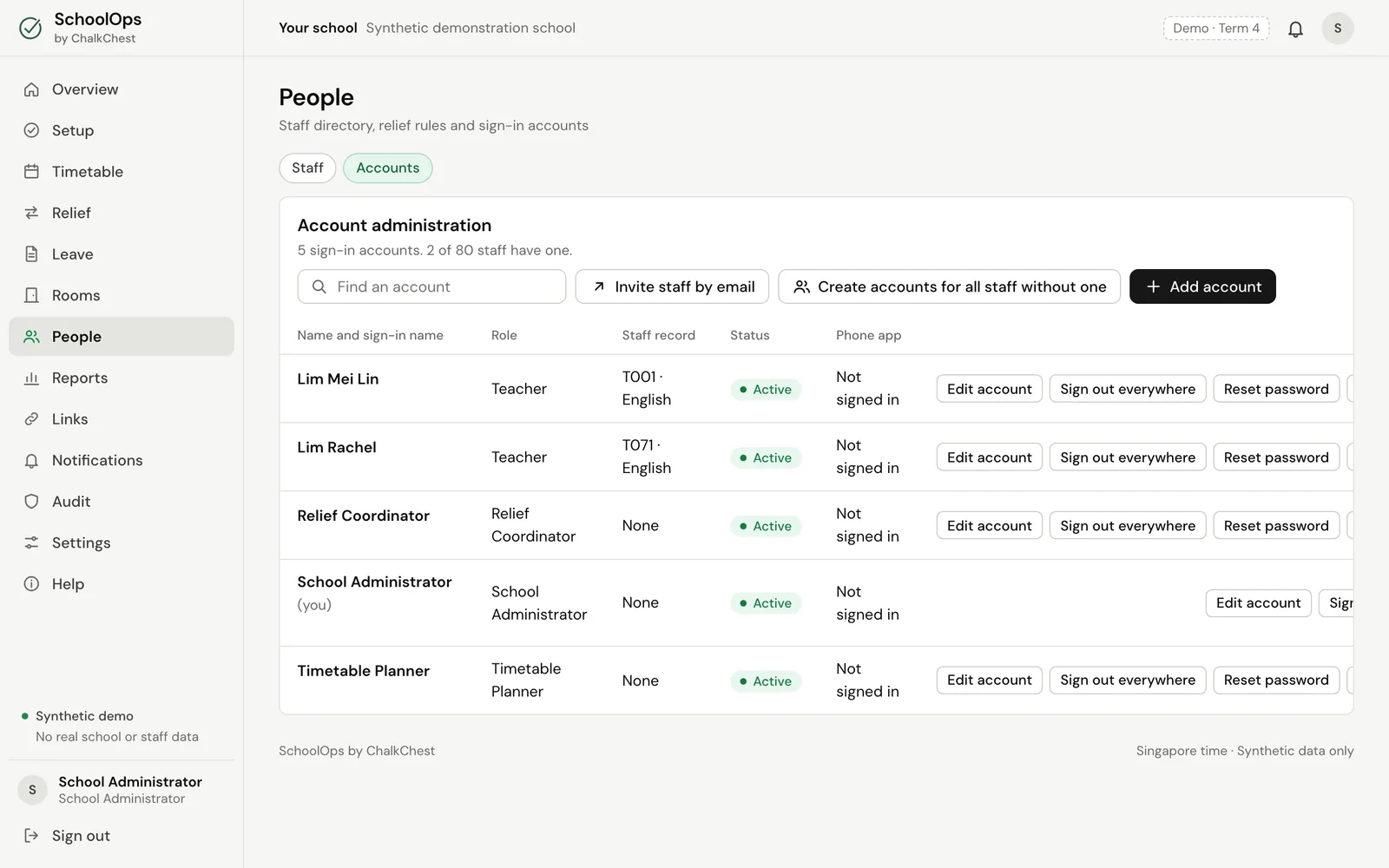Click the Relief swap-arrows icon
This screenshot has height=868, width=1389.
(32, 213)
